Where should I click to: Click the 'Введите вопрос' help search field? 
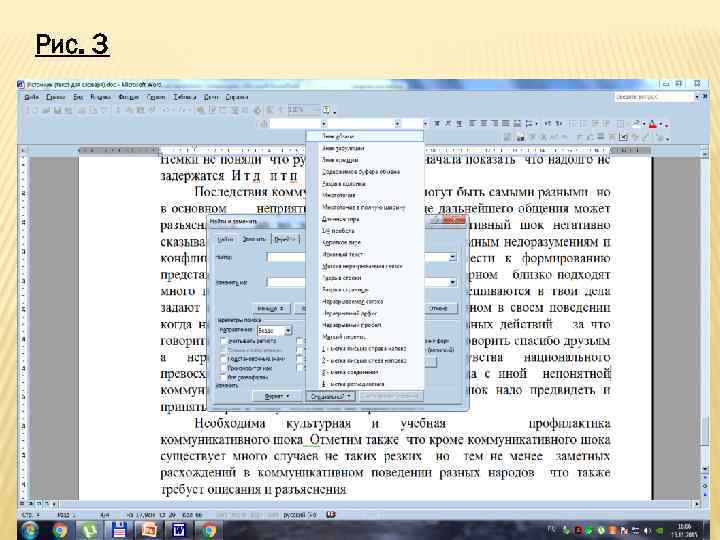654,97
